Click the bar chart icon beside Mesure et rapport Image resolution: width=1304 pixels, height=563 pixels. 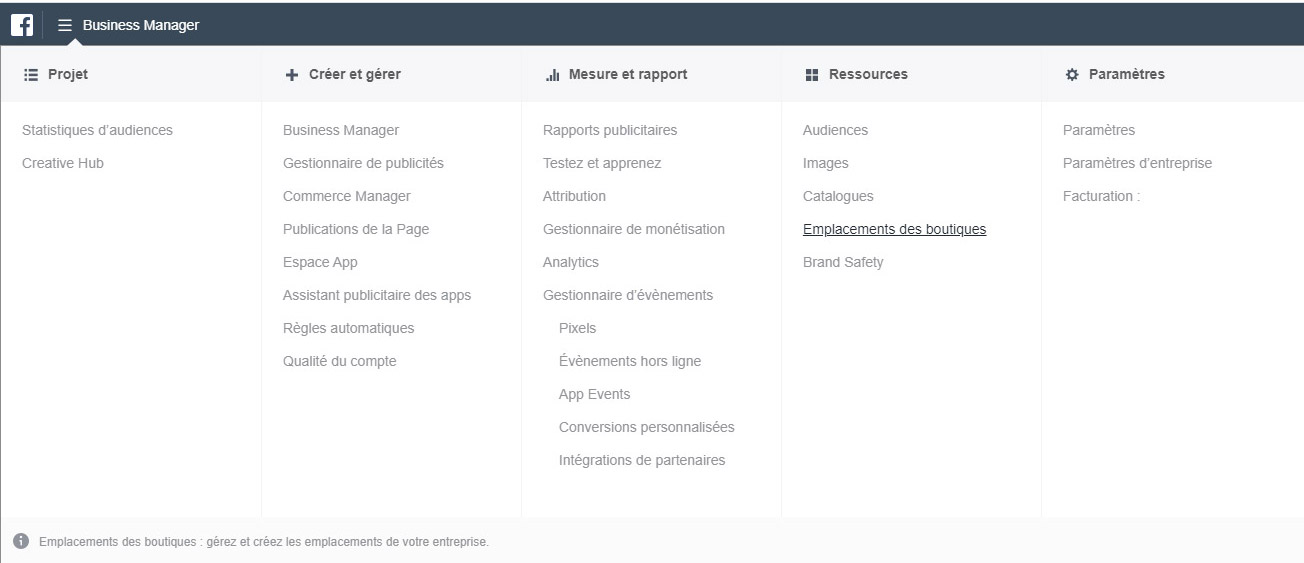tap(552, 74)
